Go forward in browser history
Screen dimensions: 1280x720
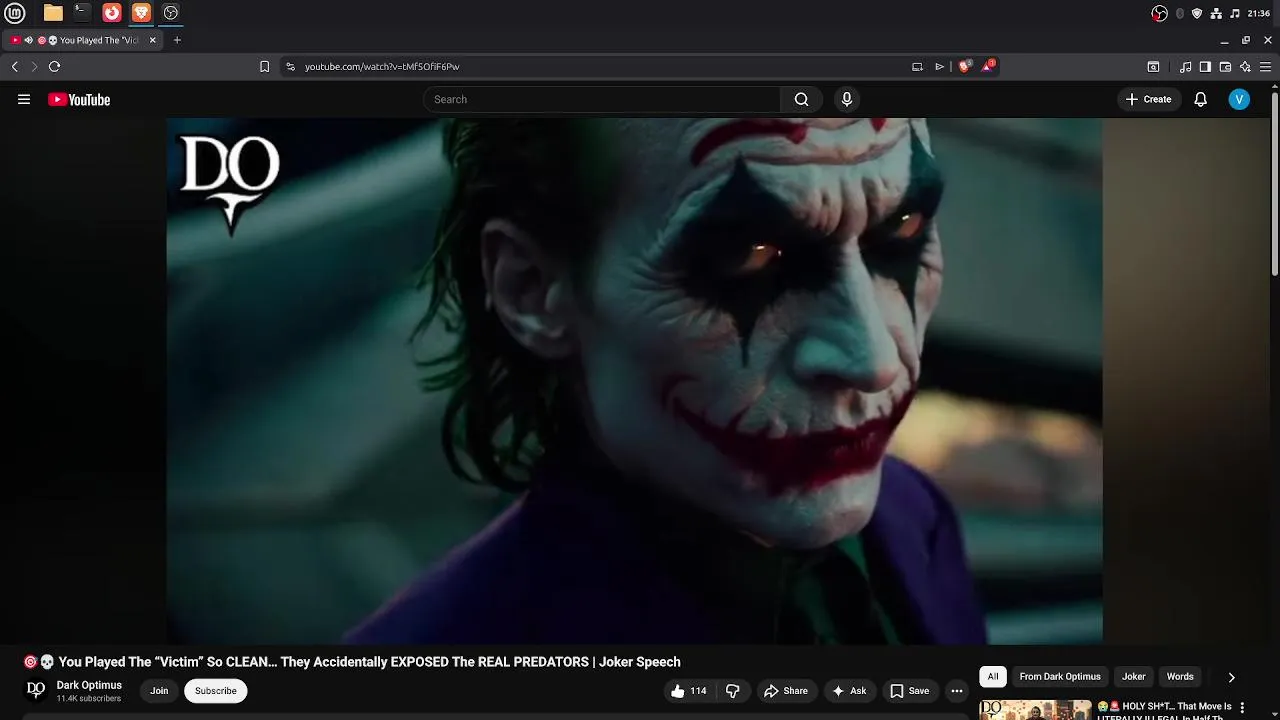click(x=34, y=66)
